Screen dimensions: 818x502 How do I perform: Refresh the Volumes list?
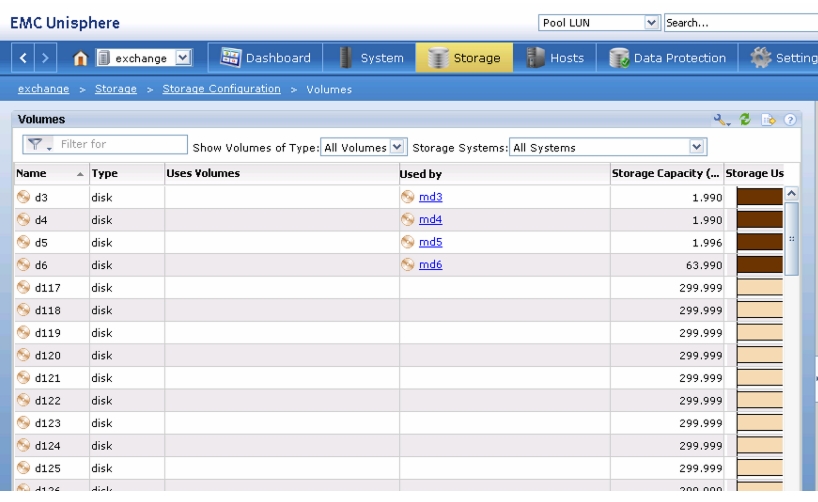click(745, 119)
